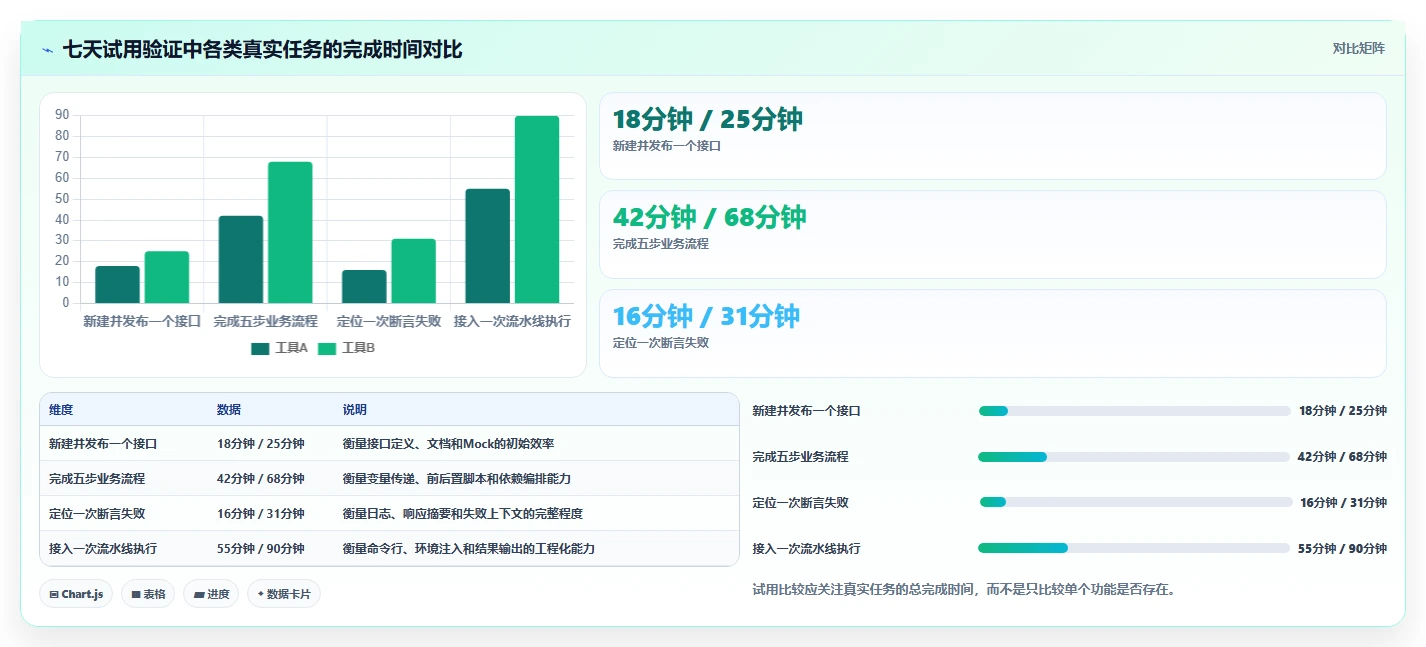Click table cell 55分钟 / 90分钟
The image size is (1426, 647).
(261, 548)
